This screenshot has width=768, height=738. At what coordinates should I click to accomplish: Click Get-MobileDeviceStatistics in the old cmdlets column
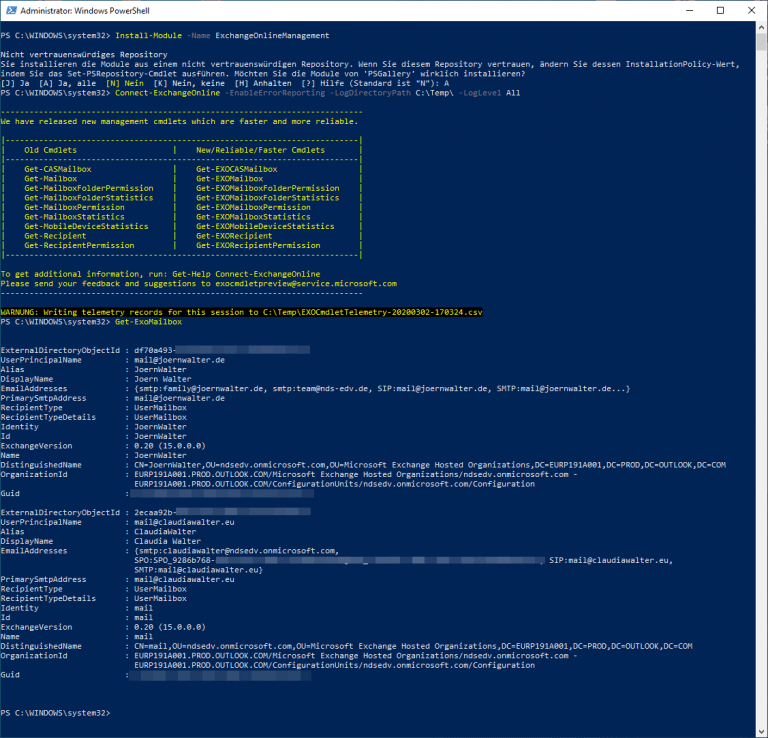point(86,226)
